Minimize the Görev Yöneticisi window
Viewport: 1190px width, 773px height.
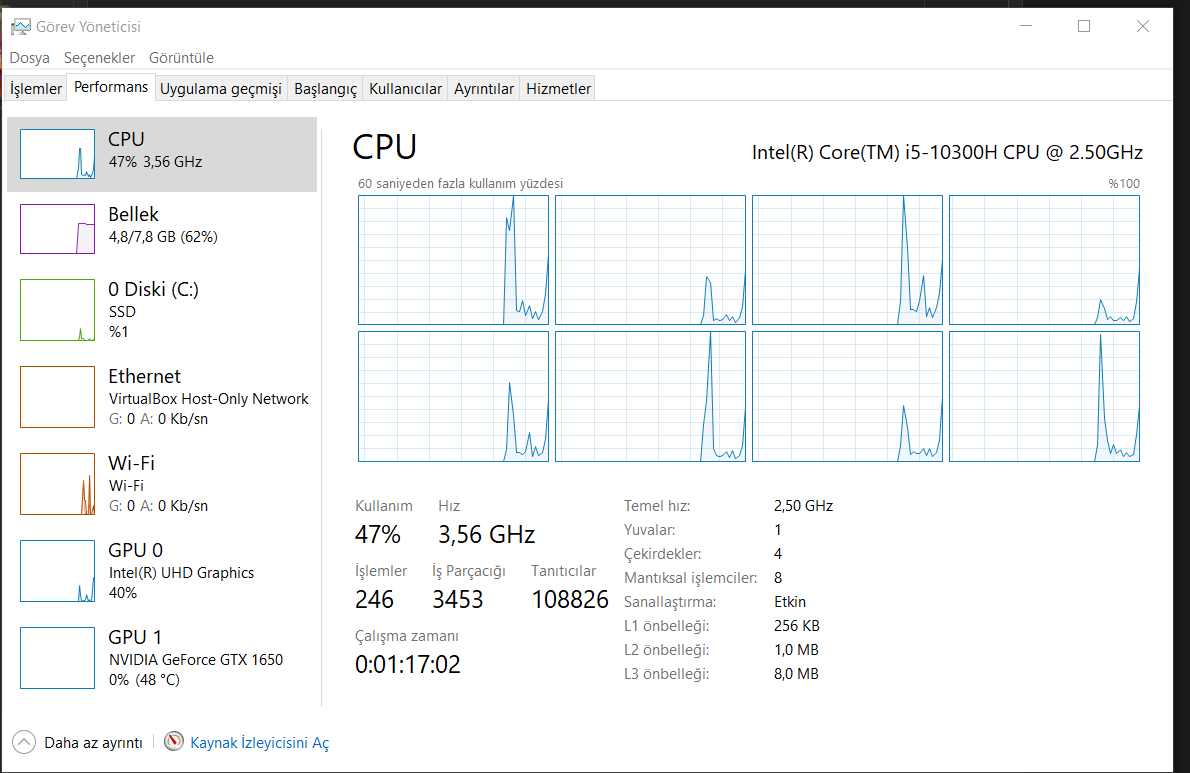pos(1026,26)
